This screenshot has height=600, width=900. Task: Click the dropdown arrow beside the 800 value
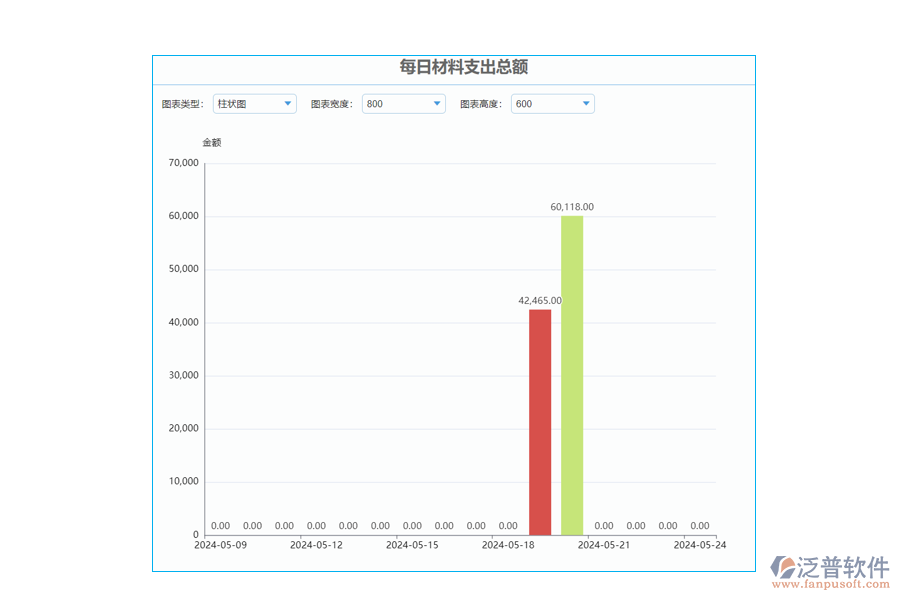pyautogui.click(x=437, y=103)
